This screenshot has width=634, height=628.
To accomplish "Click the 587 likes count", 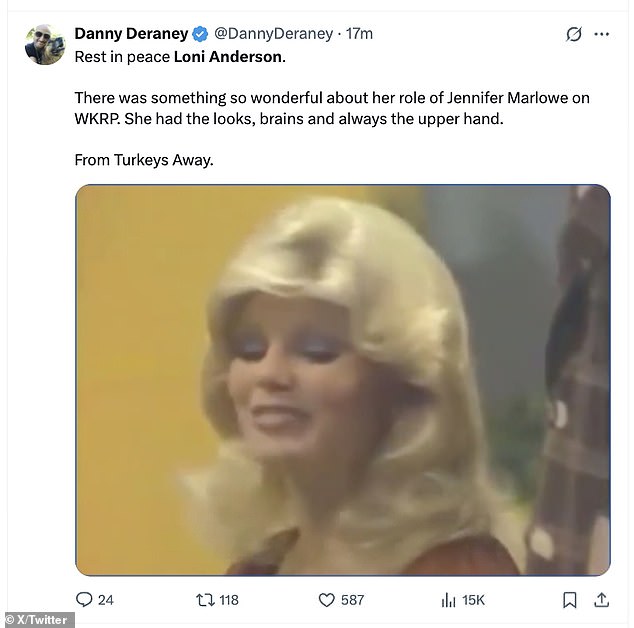I will click(x=352, y=600).
